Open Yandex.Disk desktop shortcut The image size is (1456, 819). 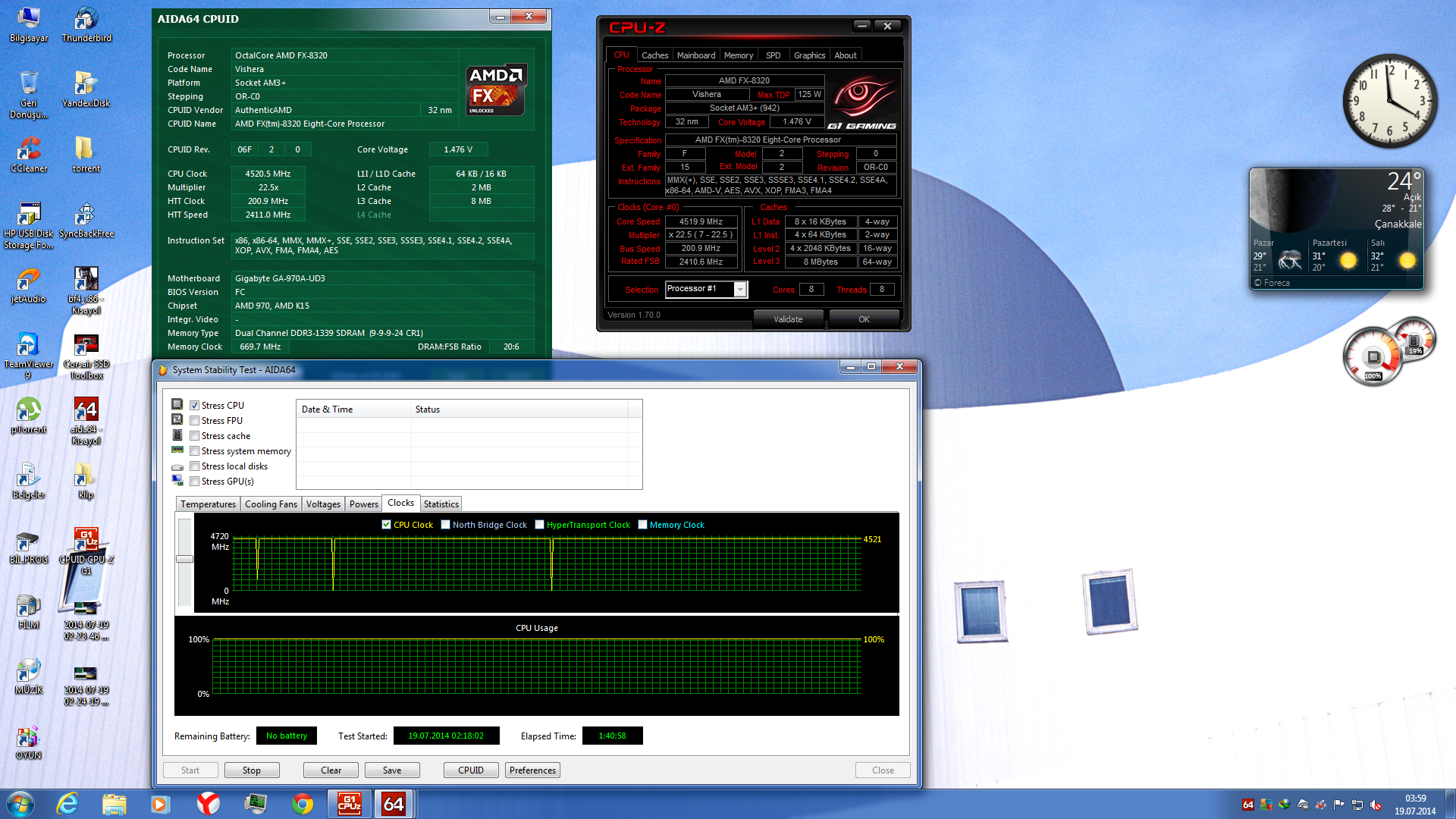pyautogui.click(x=86, y=89)
